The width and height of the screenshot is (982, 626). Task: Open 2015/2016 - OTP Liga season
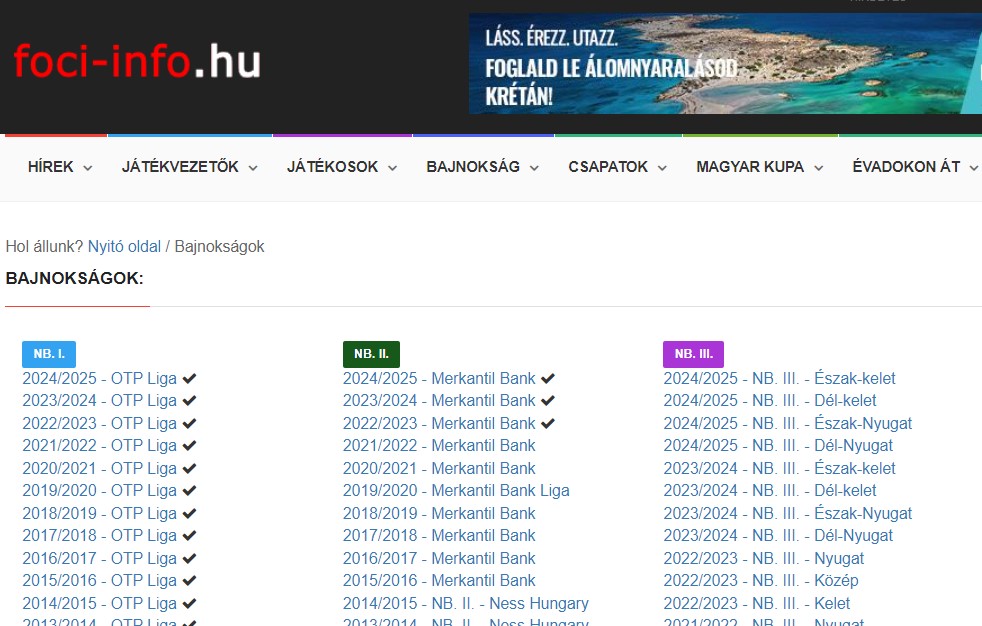pos(100,581)
